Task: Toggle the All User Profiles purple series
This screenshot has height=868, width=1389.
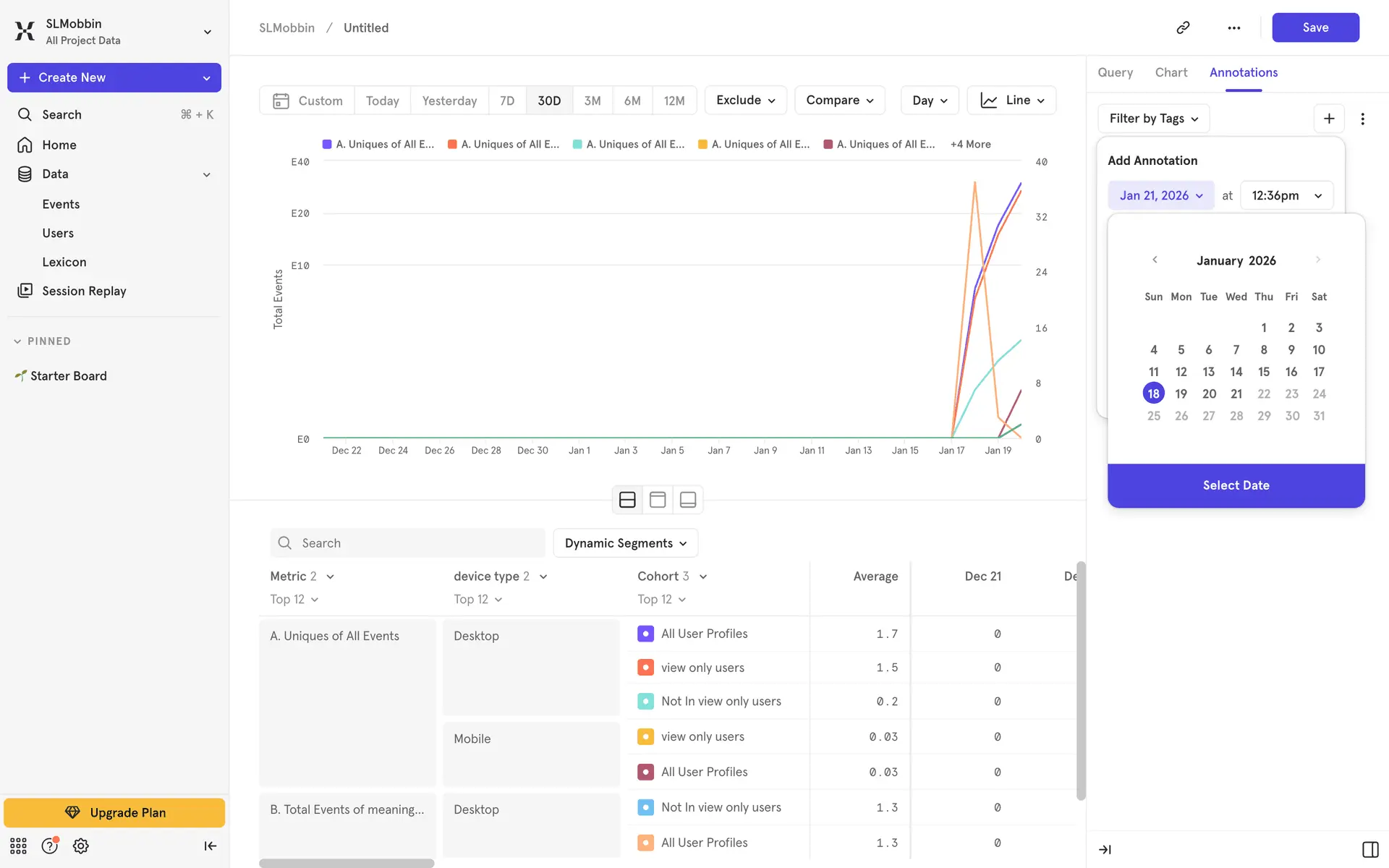Action: tap(645, 634)
